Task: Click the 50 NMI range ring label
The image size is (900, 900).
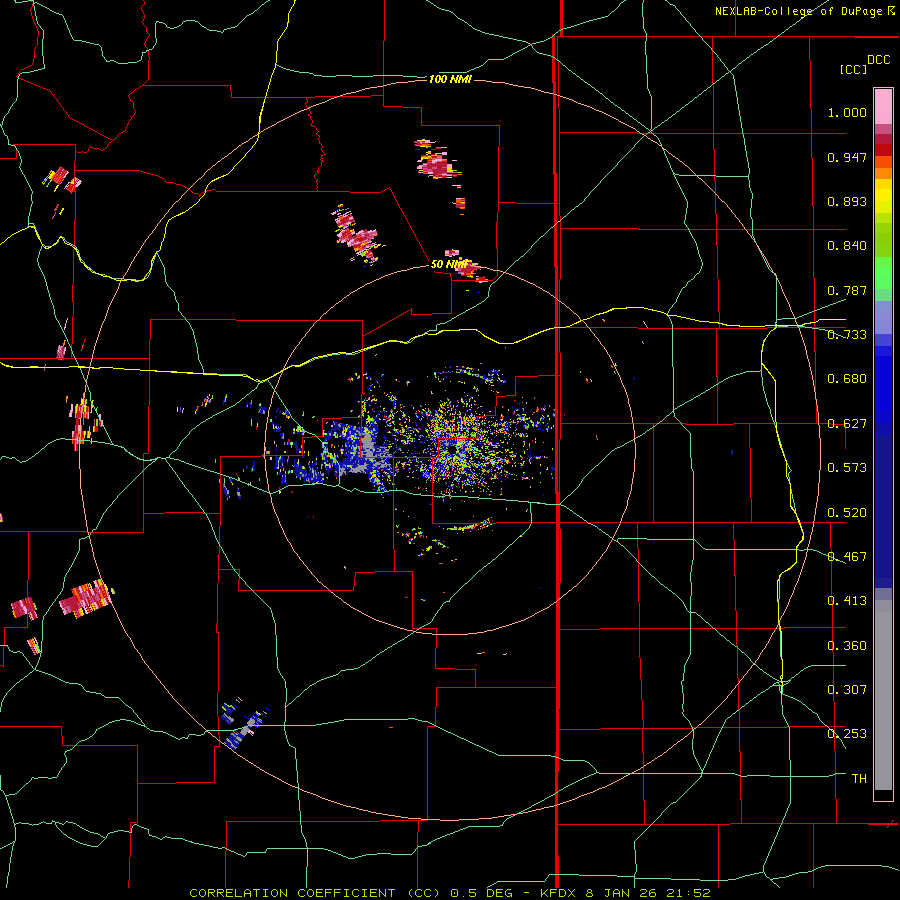Action: click(449, 265)
